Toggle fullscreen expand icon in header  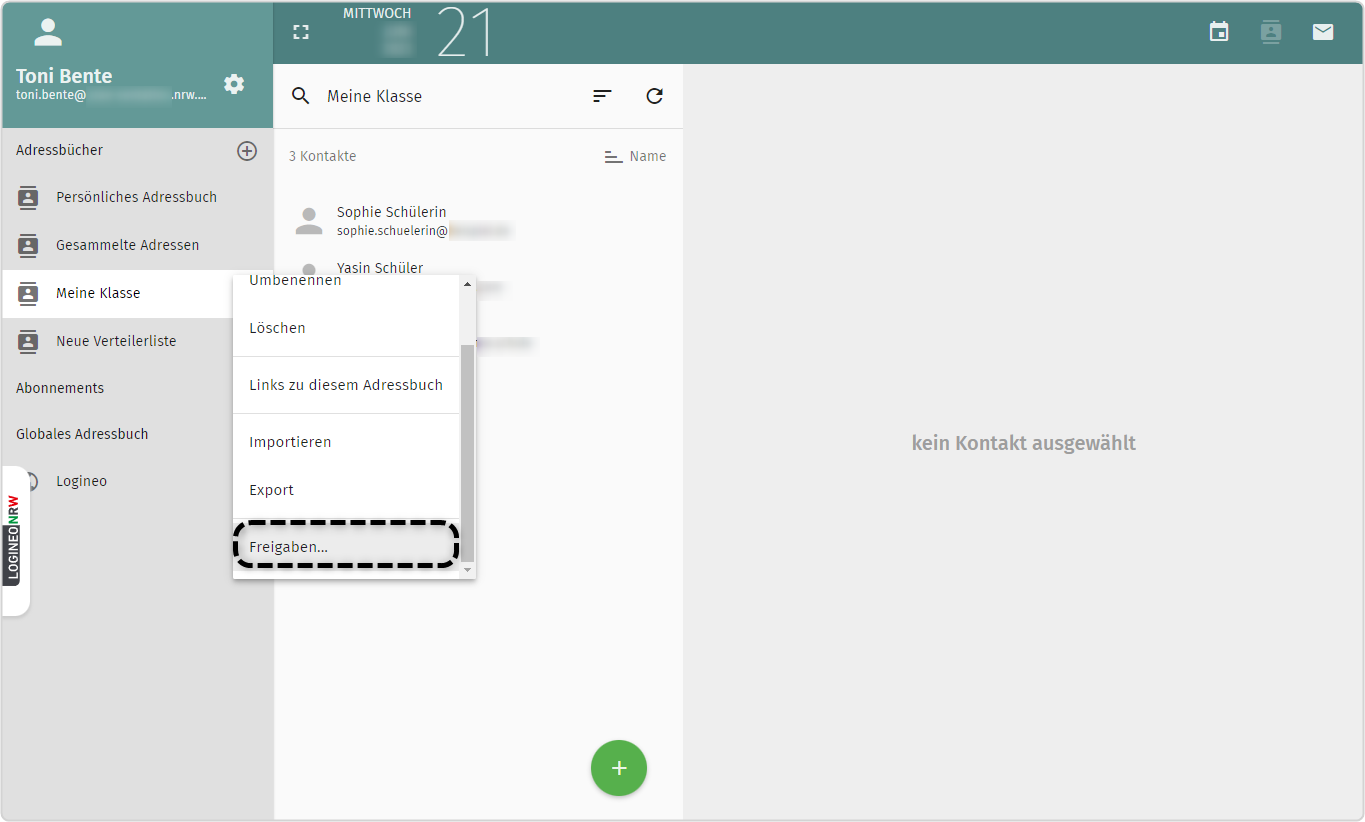click(301, 32)
